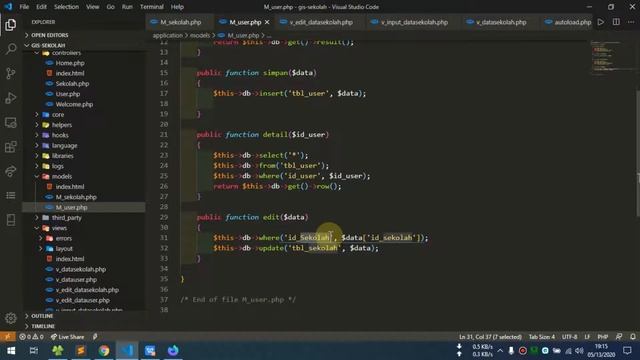
Task: Change the UTF-8 file encoding
Action: coord(569,337)
